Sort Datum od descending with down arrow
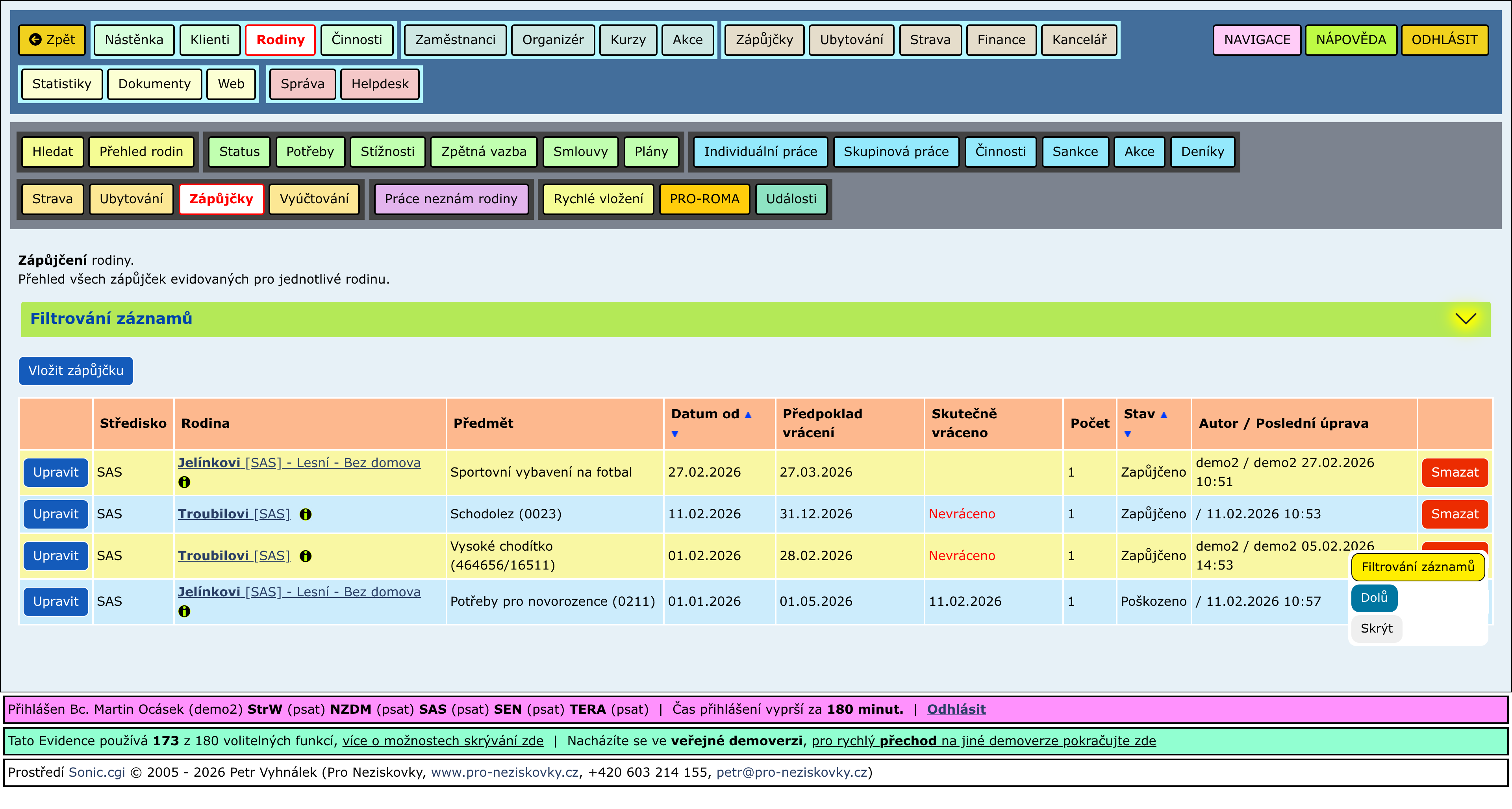Image resolution: width=1512 pixels, height=809 pixels. point(674,434)
